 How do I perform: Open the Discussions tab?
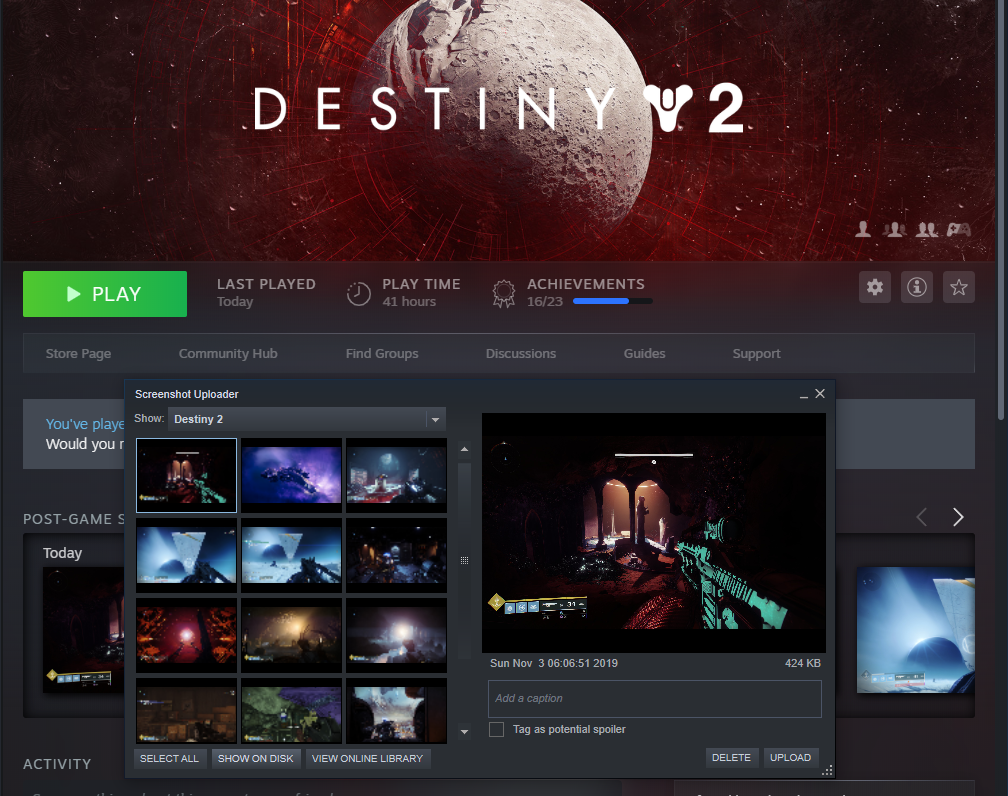click(x=521, y=354)
